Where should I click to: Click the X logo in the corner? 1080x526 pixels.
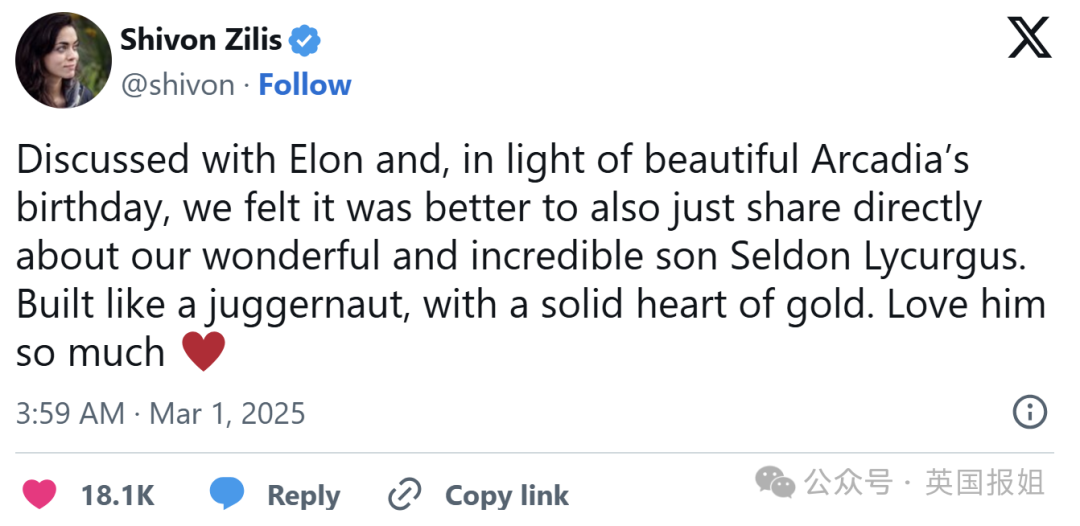point(1029,40)
